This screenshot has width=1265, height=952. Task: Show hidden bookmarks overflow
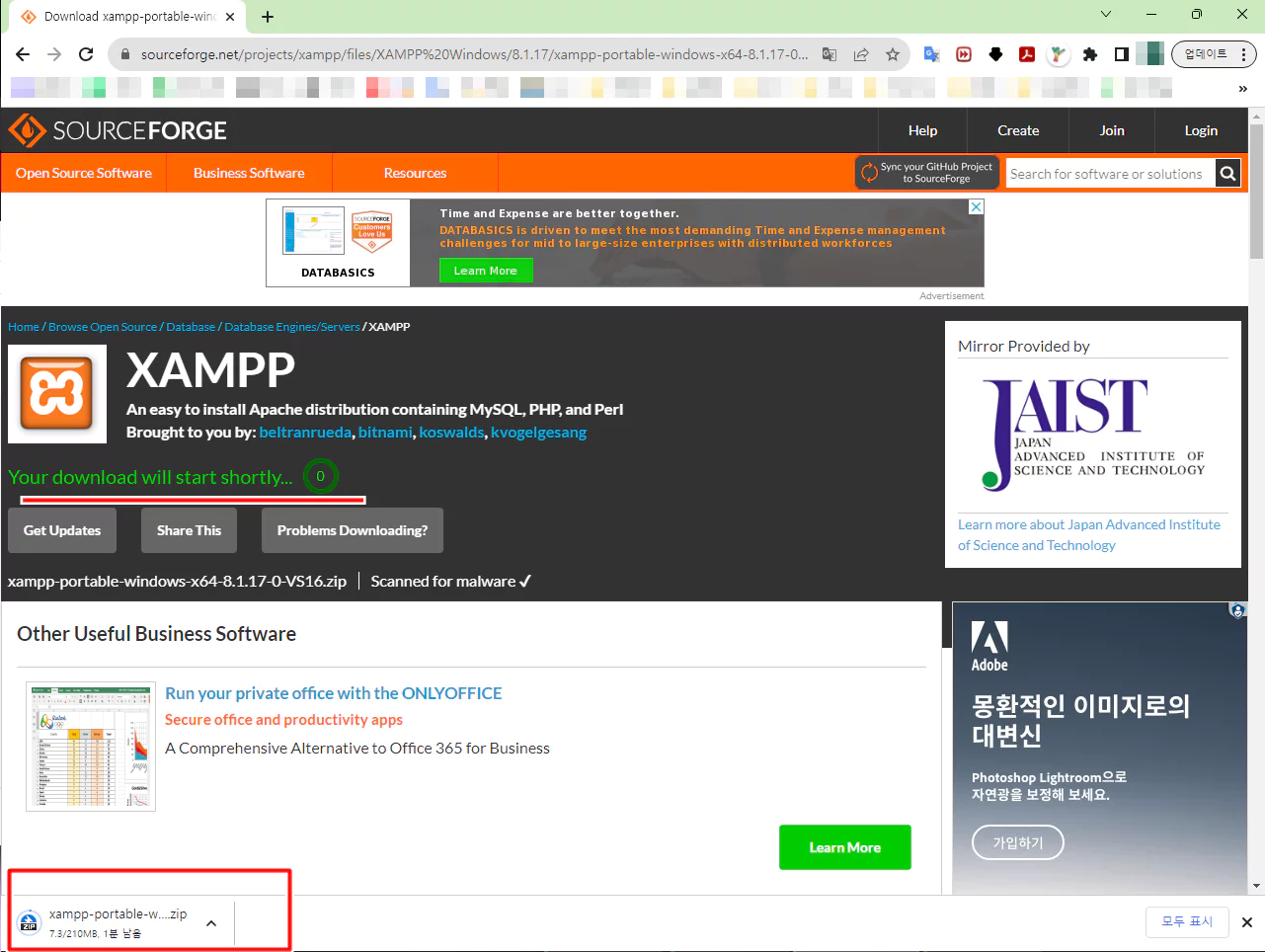tap(1242, 89)
